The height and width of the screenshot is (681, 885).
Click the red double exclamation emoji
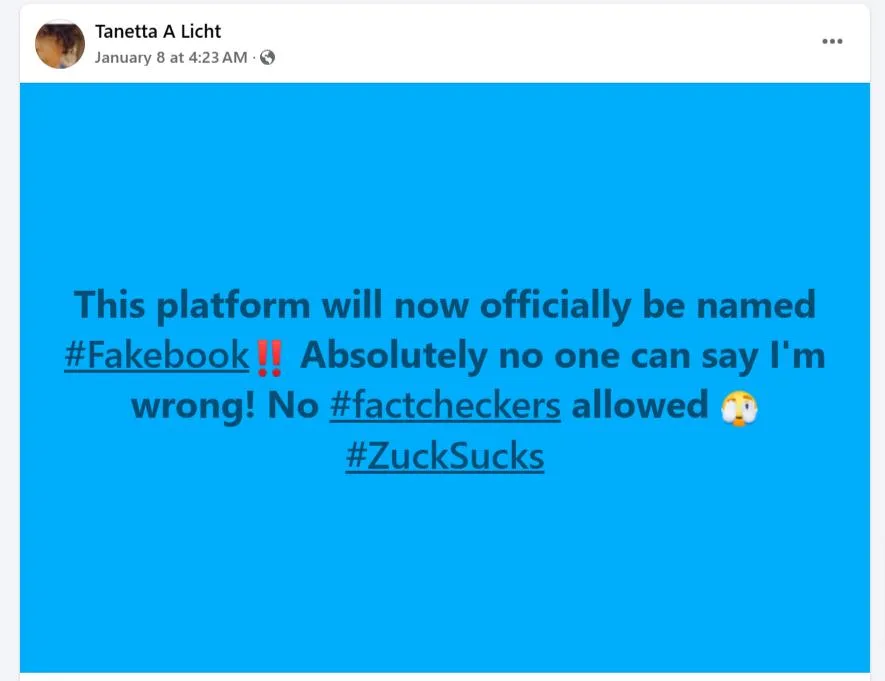tap(268, 355)
